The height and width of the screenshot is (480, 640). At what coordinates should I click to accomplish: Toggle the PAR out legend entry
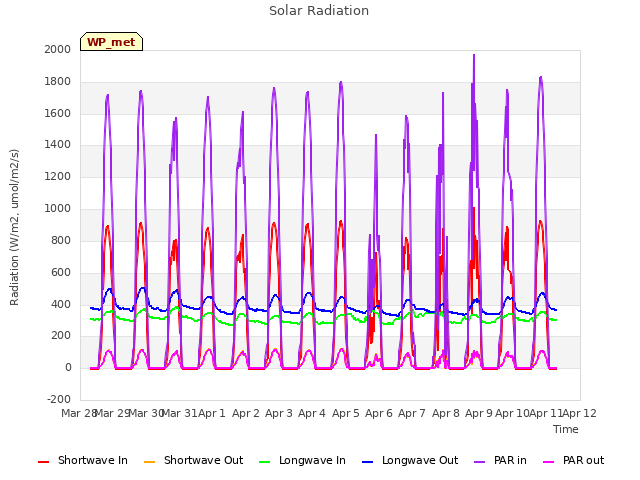[x=573, y=460]
